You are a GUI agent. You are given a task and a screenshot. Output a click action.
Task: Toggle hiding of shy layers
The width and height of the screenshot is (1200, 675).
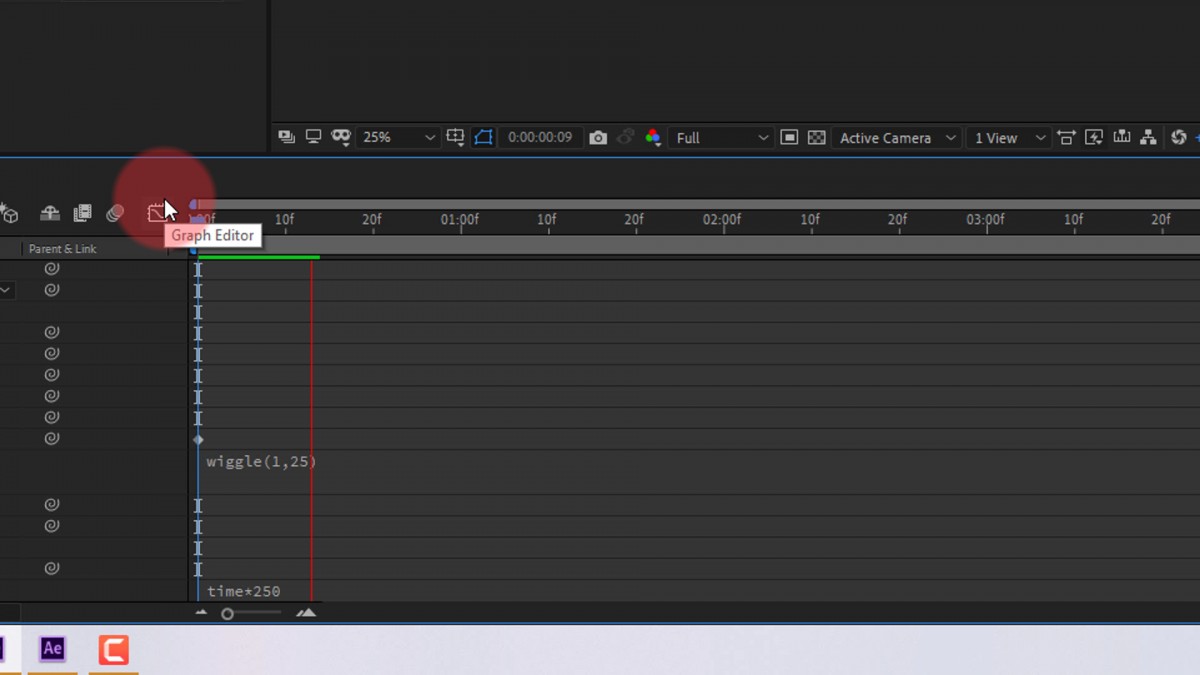[50, 213]
